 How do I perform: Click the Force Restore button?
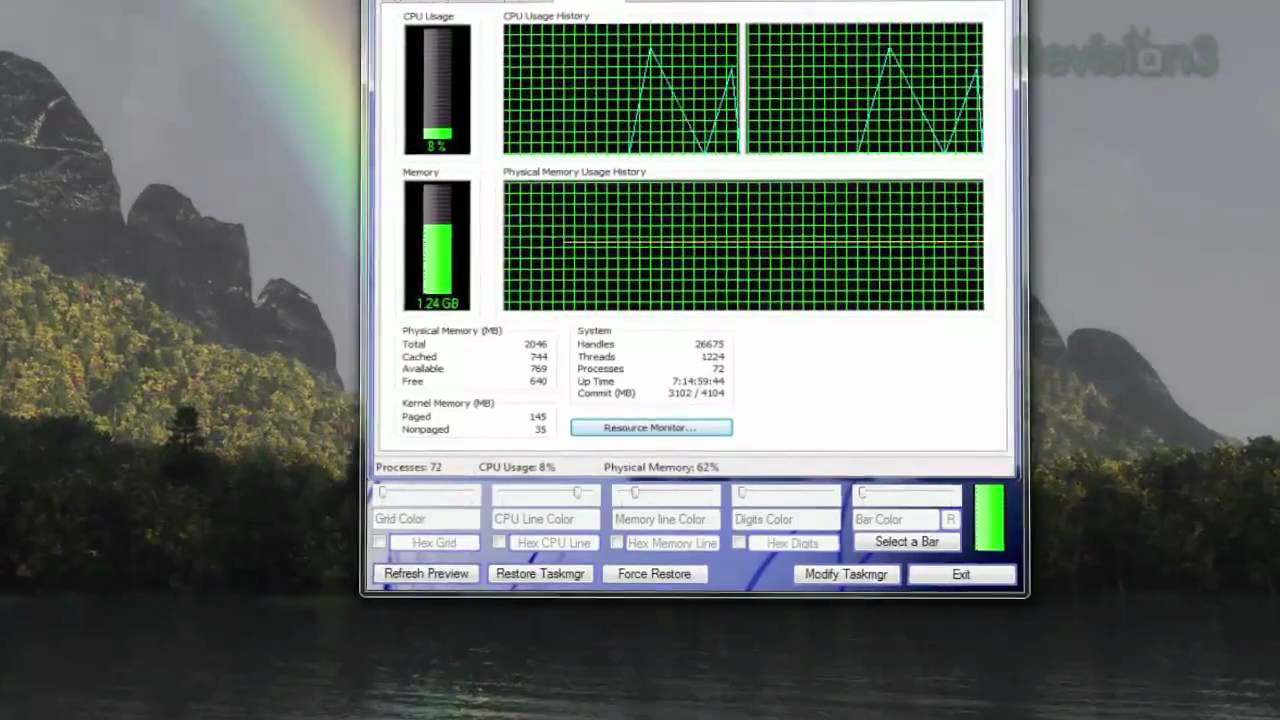(x=654, y=574)
